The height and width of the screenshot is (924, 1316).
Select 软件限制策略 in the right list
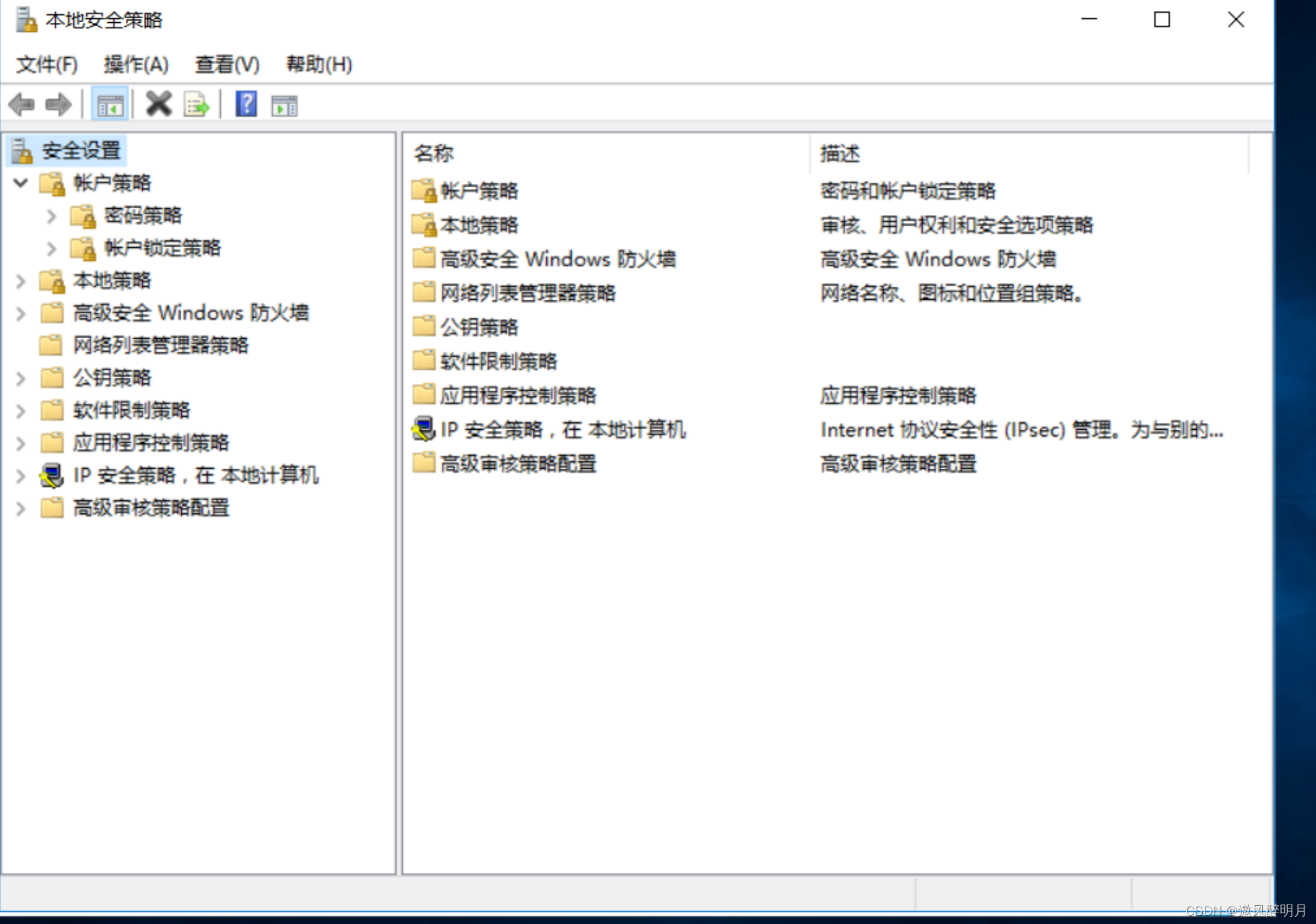coord(498,361)
